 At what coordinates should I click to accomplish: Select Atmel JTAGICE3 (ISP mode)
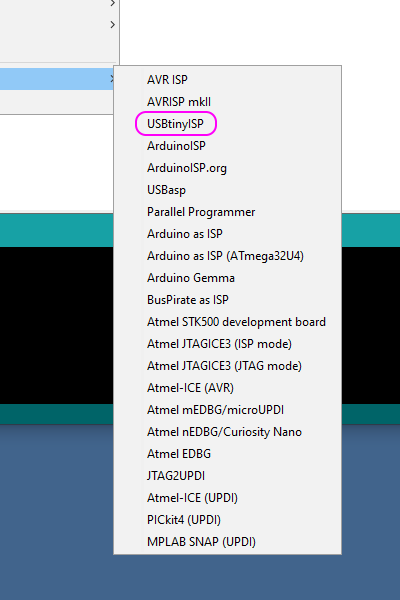pos(227,344)
